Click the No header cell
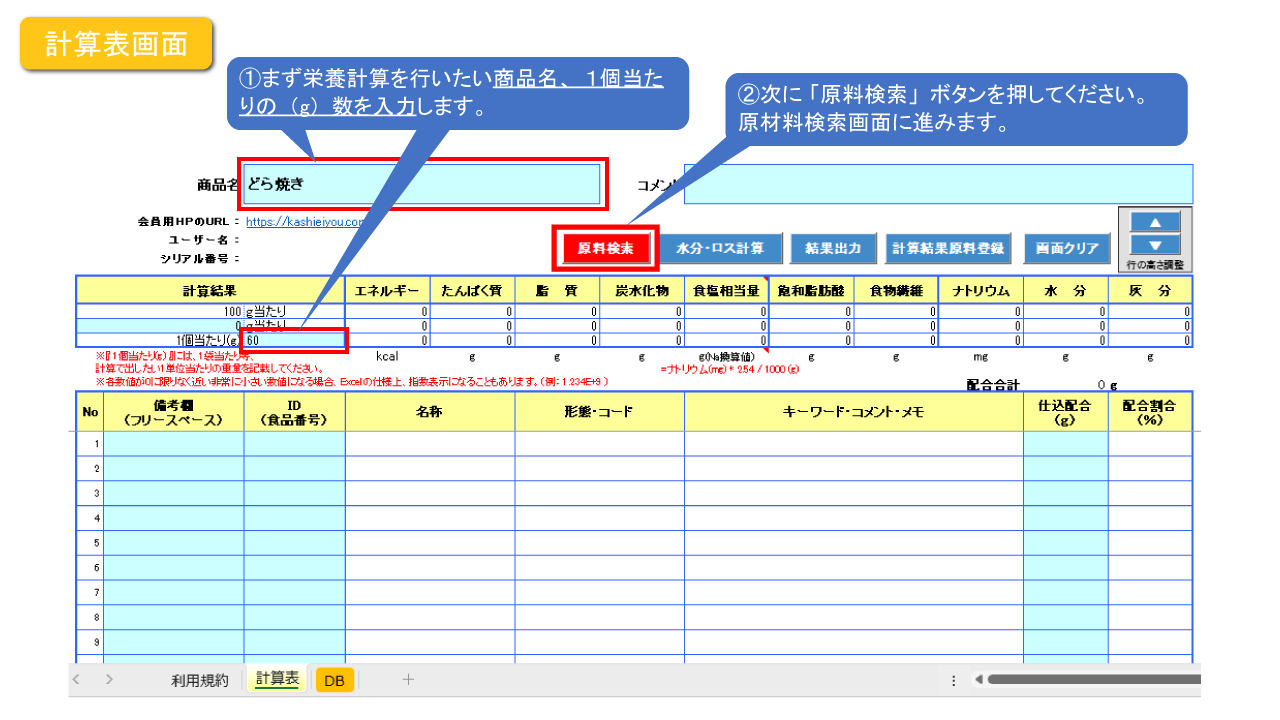Viewport: 1280px width, 720px height. 90,411
